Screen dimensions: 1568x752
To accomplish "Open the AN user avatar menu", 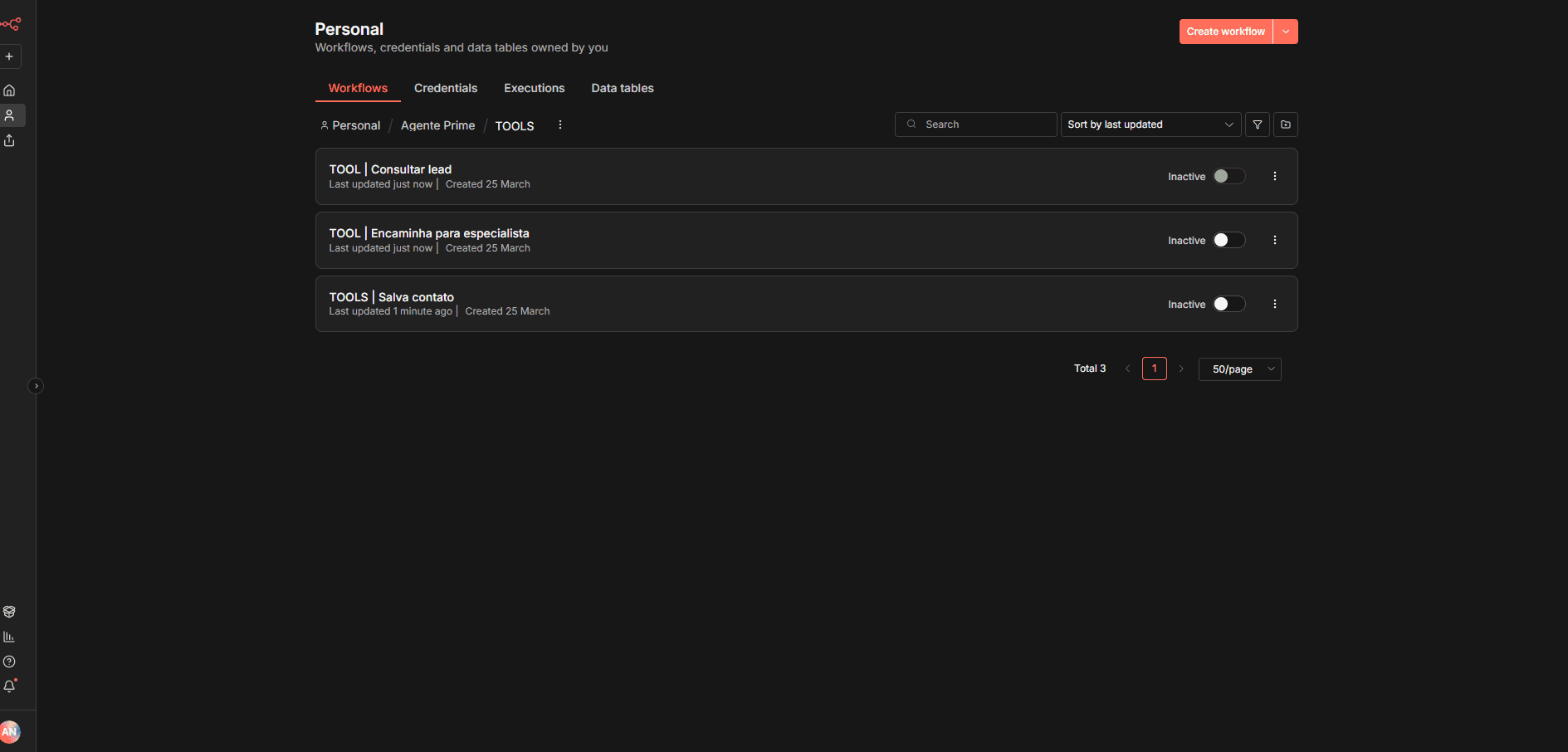I will (9, 731).
